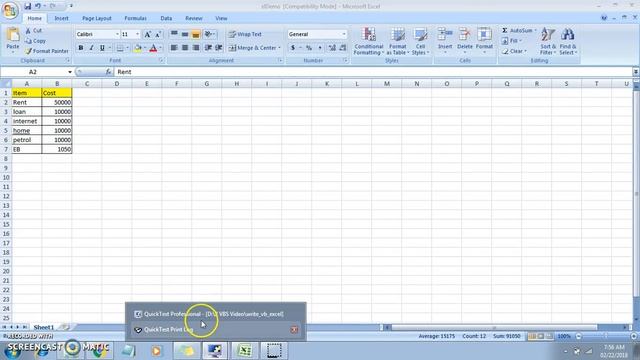Cut the selected cells
The height and width of the screenshot is (360, 640).
coord(33,31)
